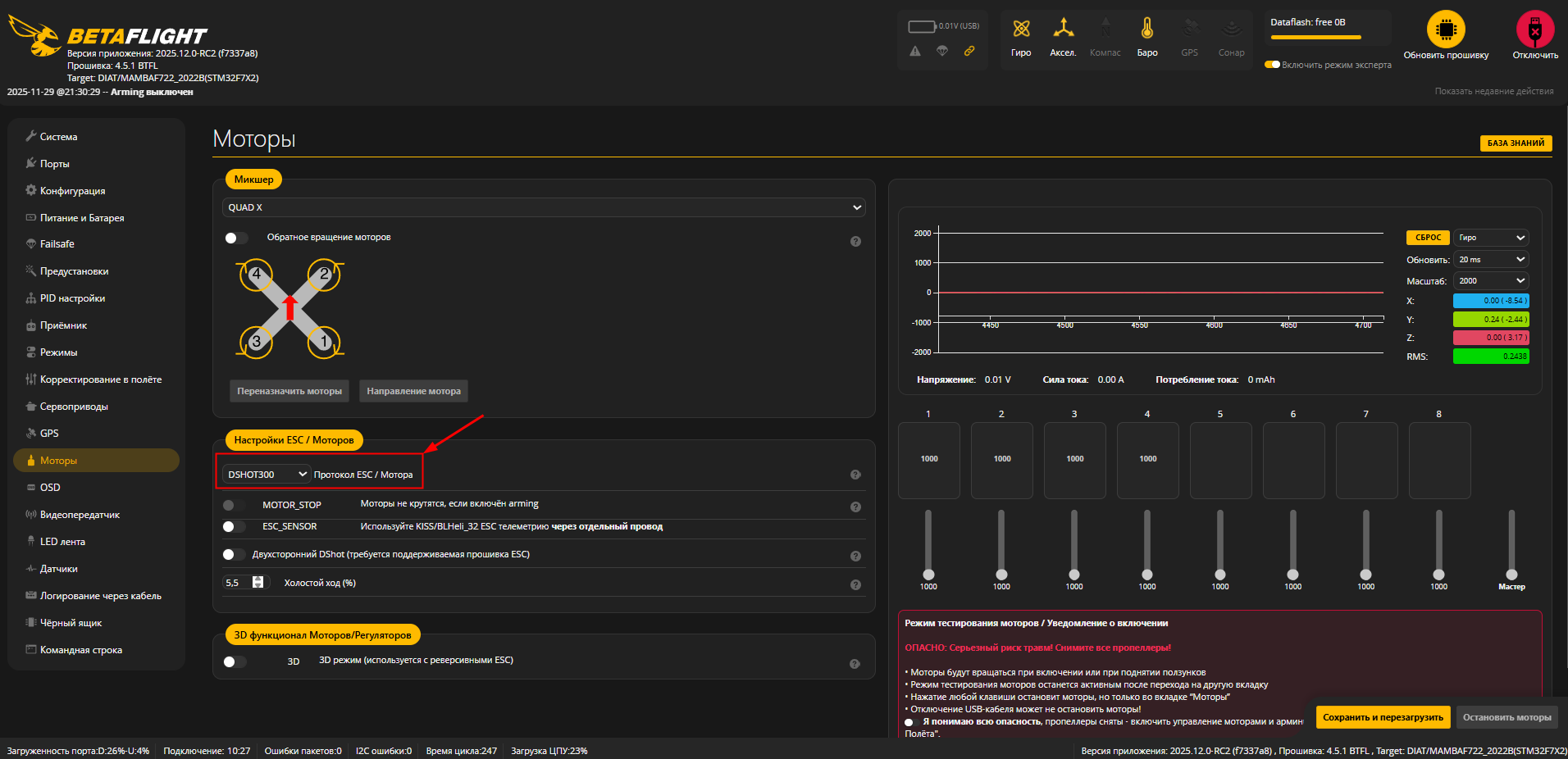Click the Аксел. sensor icon
This screenshot has width=1568, height=759.
(x=1064, y=33)
